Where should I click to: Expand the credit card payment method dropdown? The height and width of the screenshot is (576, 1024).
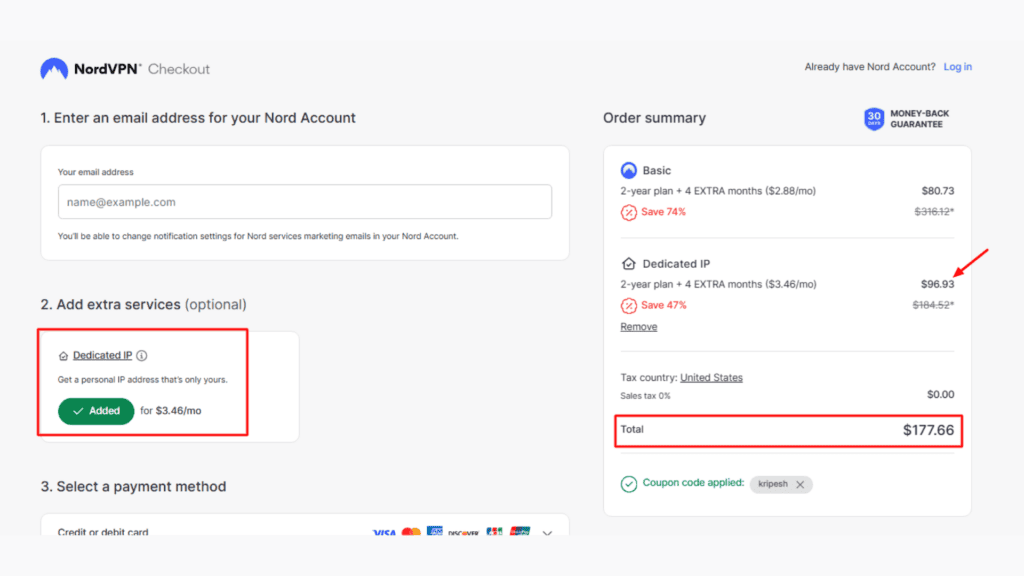(x=547, y=534)
